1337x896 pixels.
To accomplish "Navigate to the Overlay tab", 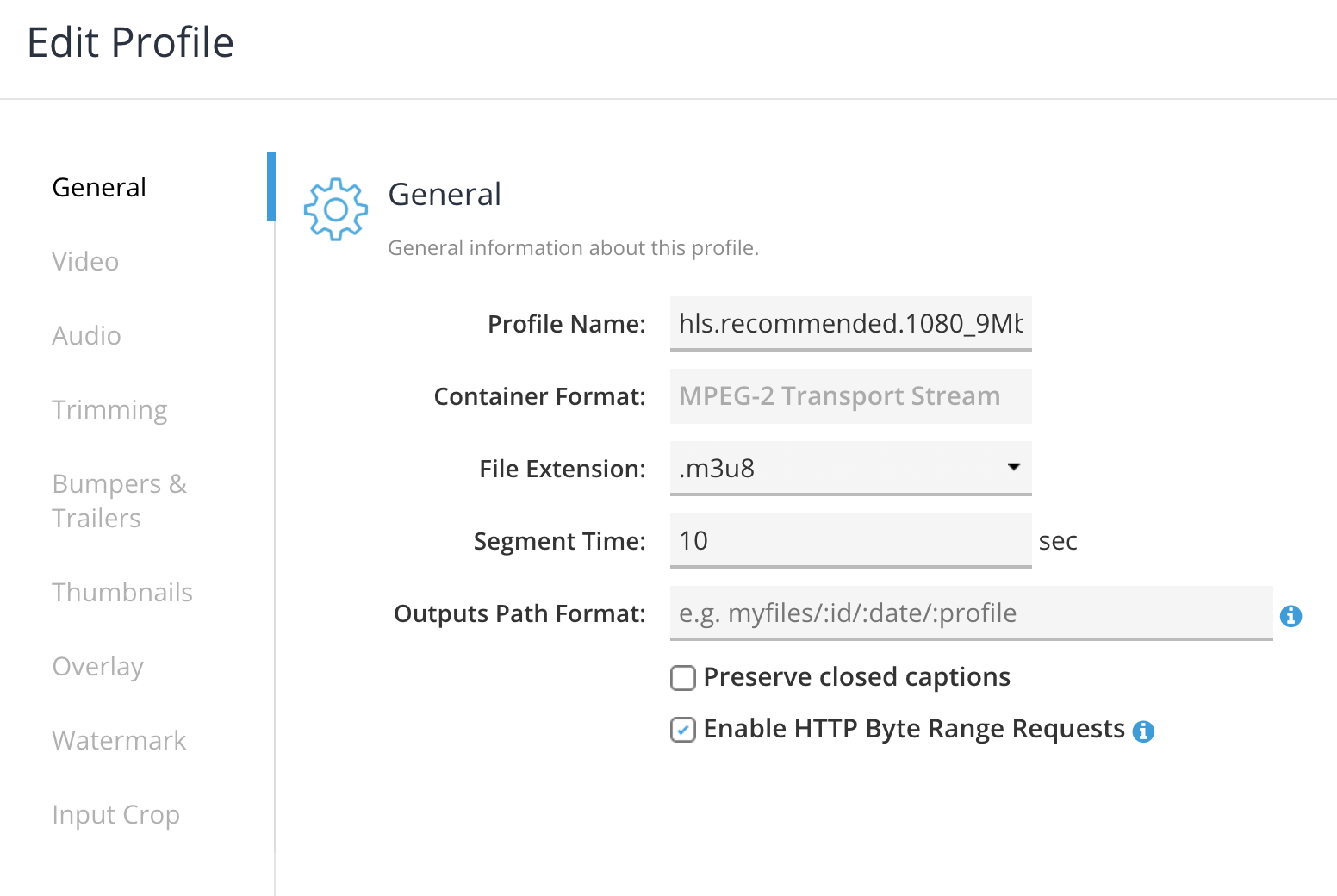I will tap(97, 666).
